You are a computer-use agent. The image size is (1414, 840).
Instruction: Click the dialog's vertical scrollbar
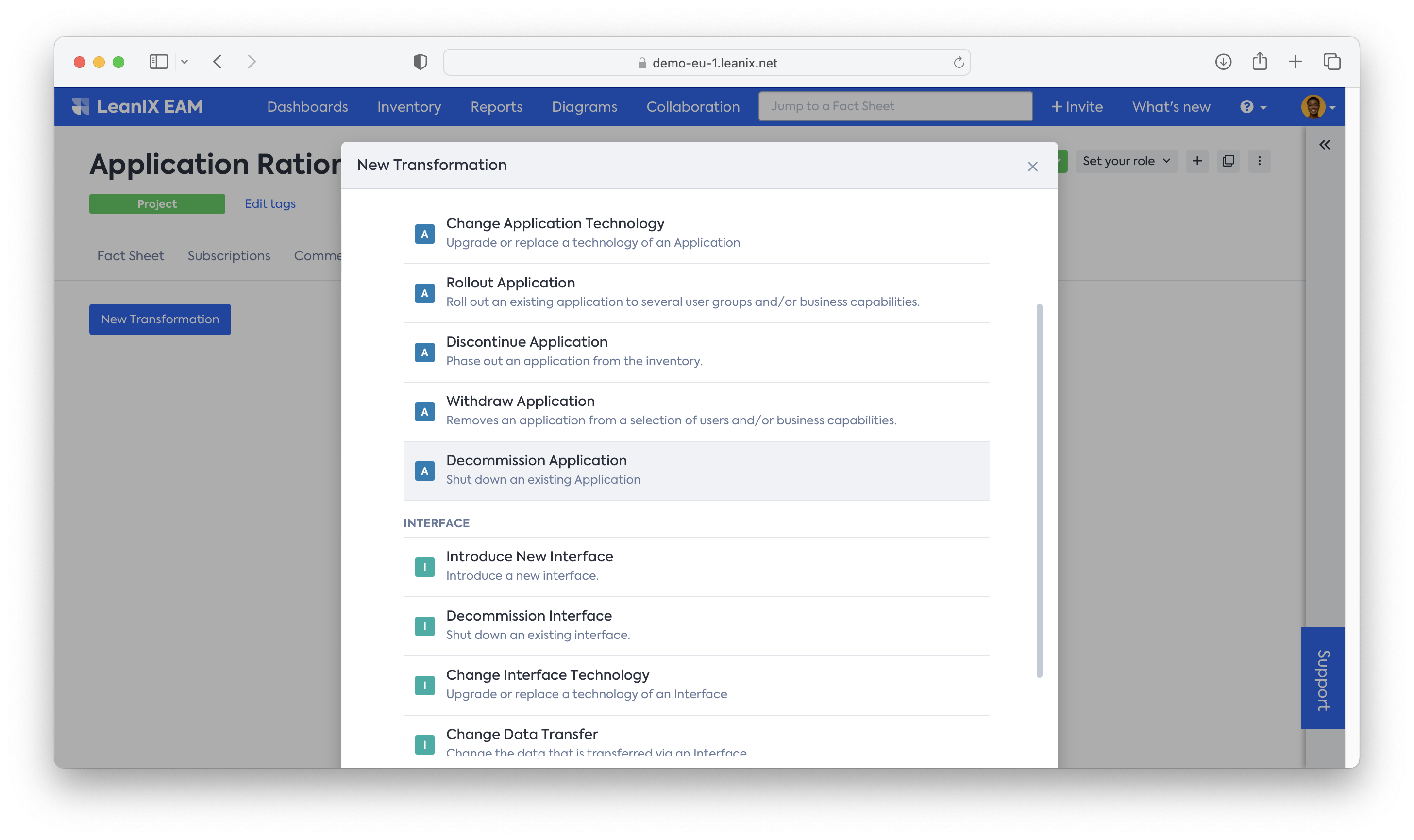tap(1039, 490)
